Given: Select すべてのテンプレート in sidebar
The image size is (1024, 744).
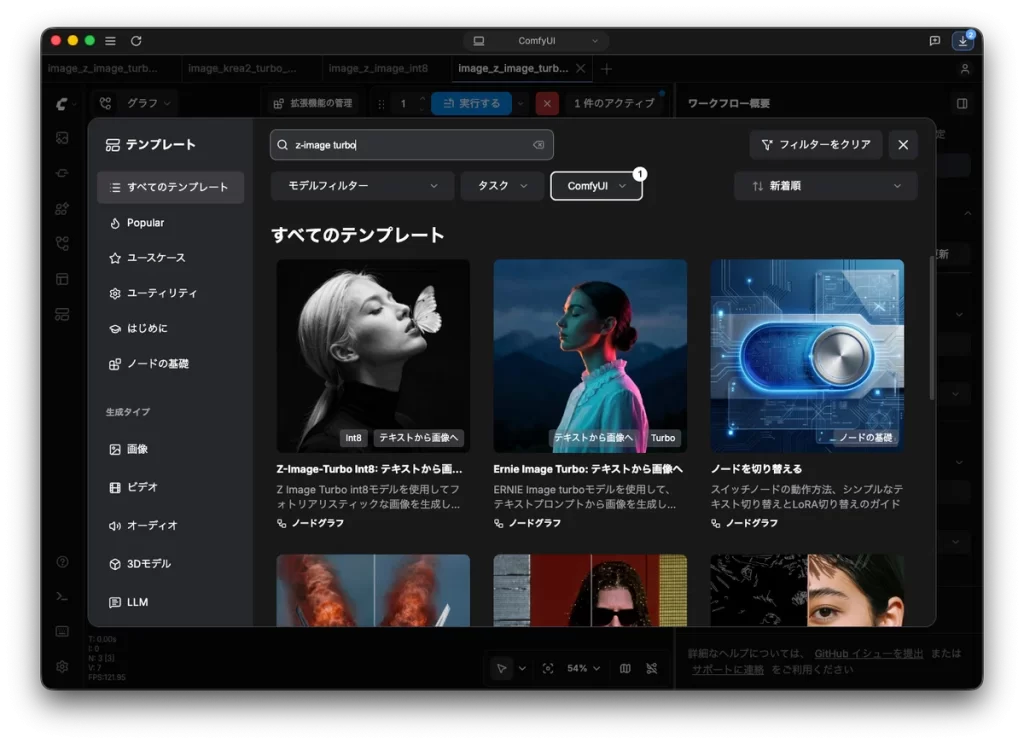Looking at the screenshot, I should pos(170,187).
